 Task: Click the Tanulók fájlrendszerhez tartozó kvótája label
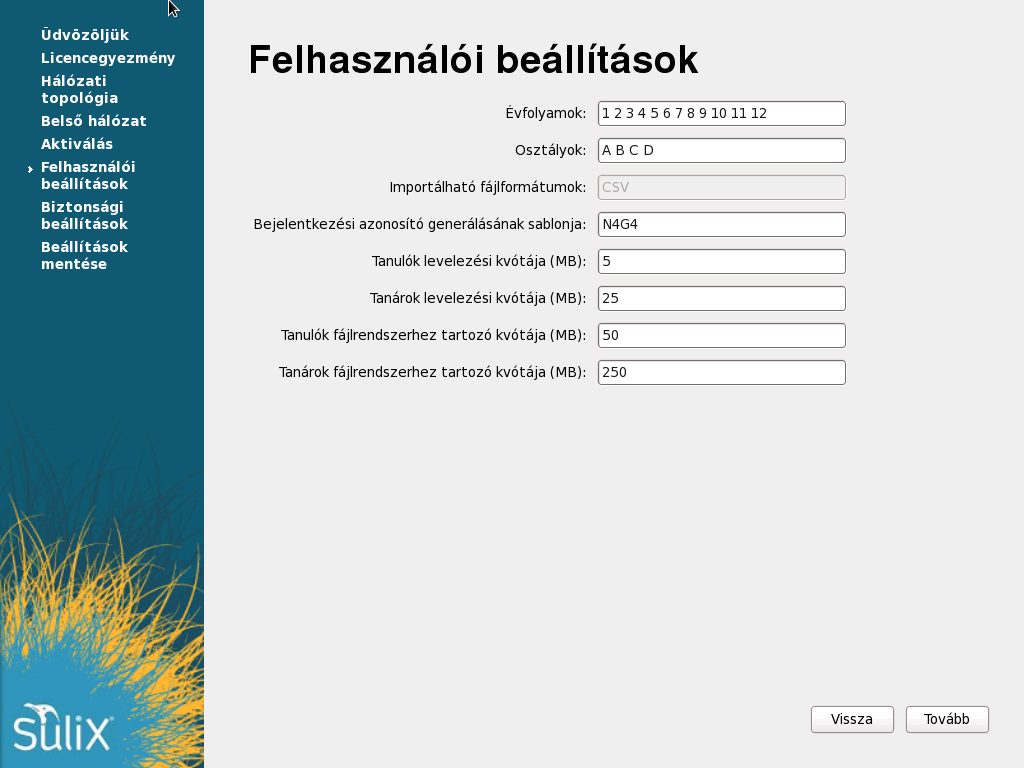point(434,336)
